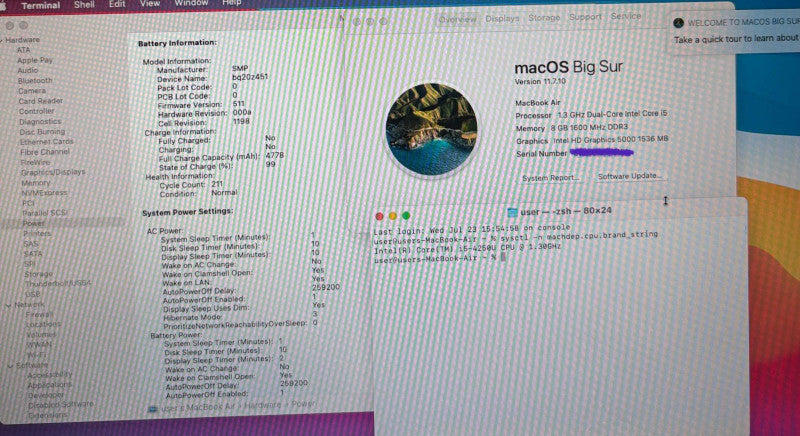Click the folder icon in Terminal title bar
Image resolution: width=800 pixels, height=436 pixels.
512,212
